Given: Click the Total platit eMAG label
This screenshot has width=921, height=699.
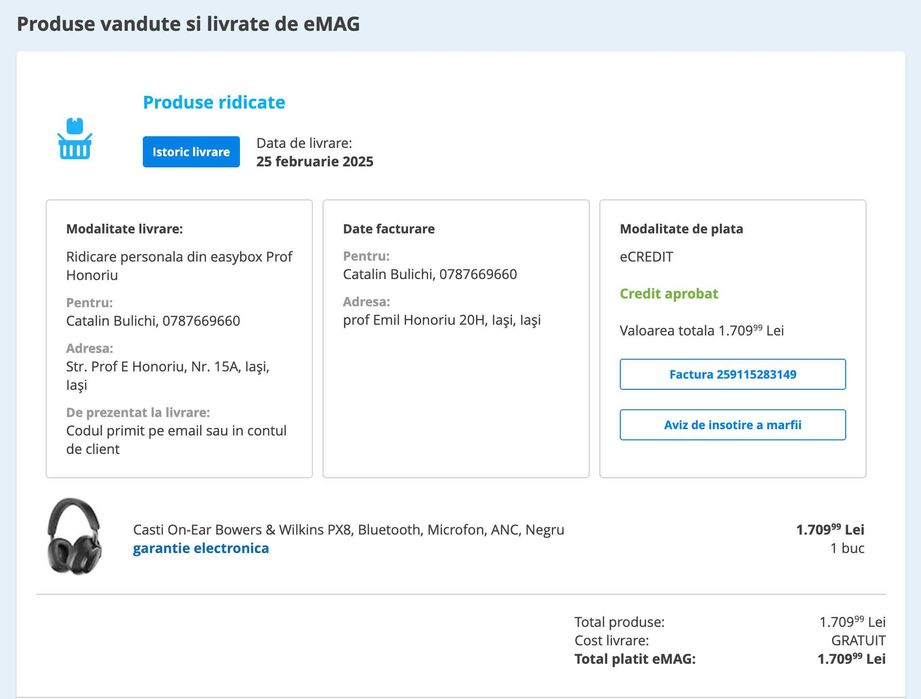Looking at the screenshot, I should pos(635,659).
